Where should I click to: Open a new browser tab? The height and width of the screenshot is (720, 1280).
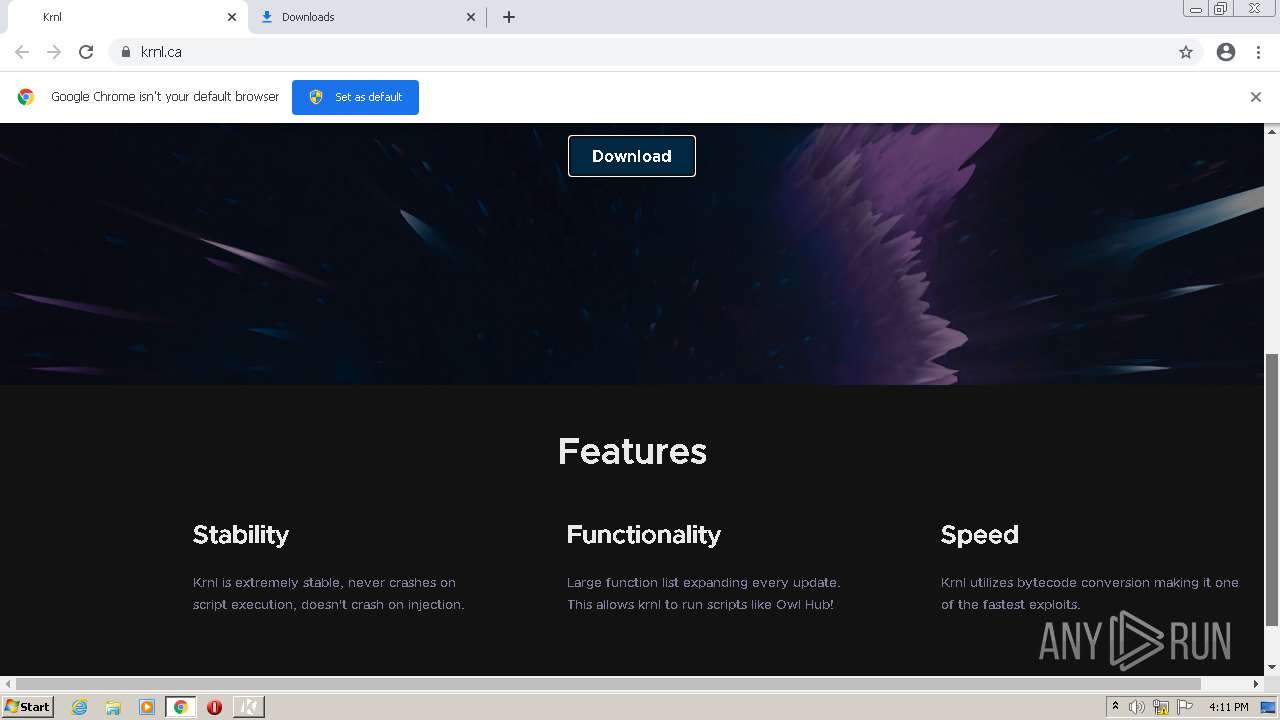tap(509, 17)
